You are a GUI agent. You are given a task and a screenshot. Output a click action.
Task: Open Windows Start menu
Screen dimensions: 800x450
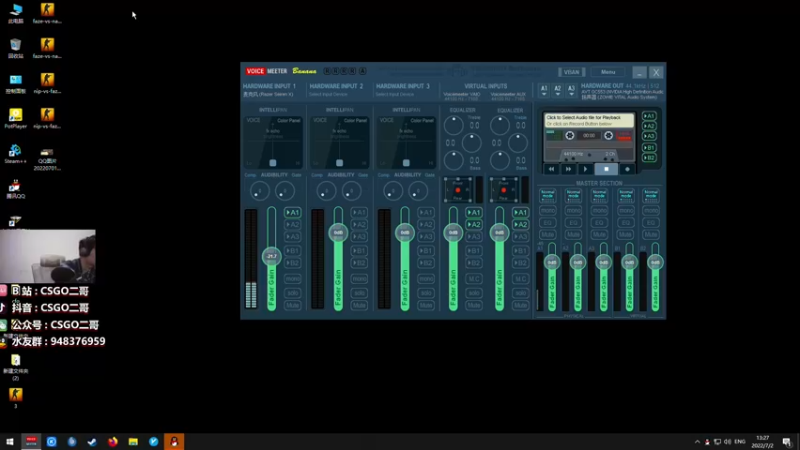point(10,442)
